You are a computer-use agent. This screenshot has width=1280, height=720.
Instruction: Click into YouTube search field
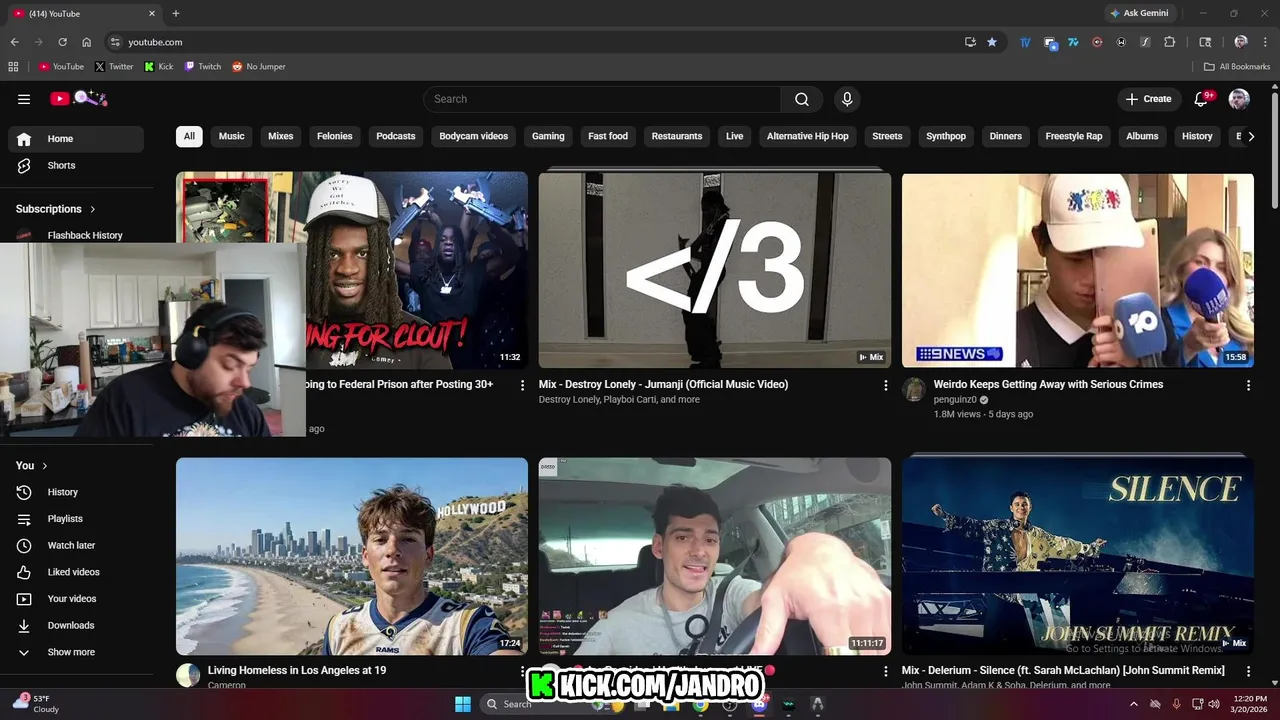coord(602,99)
